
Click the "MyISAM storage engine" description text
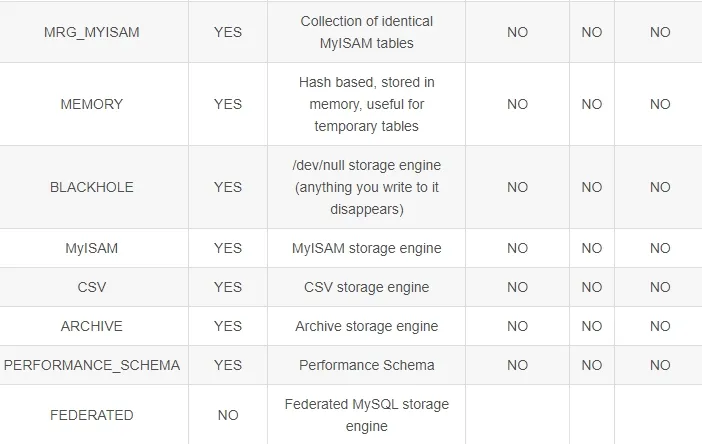point(366,248)
